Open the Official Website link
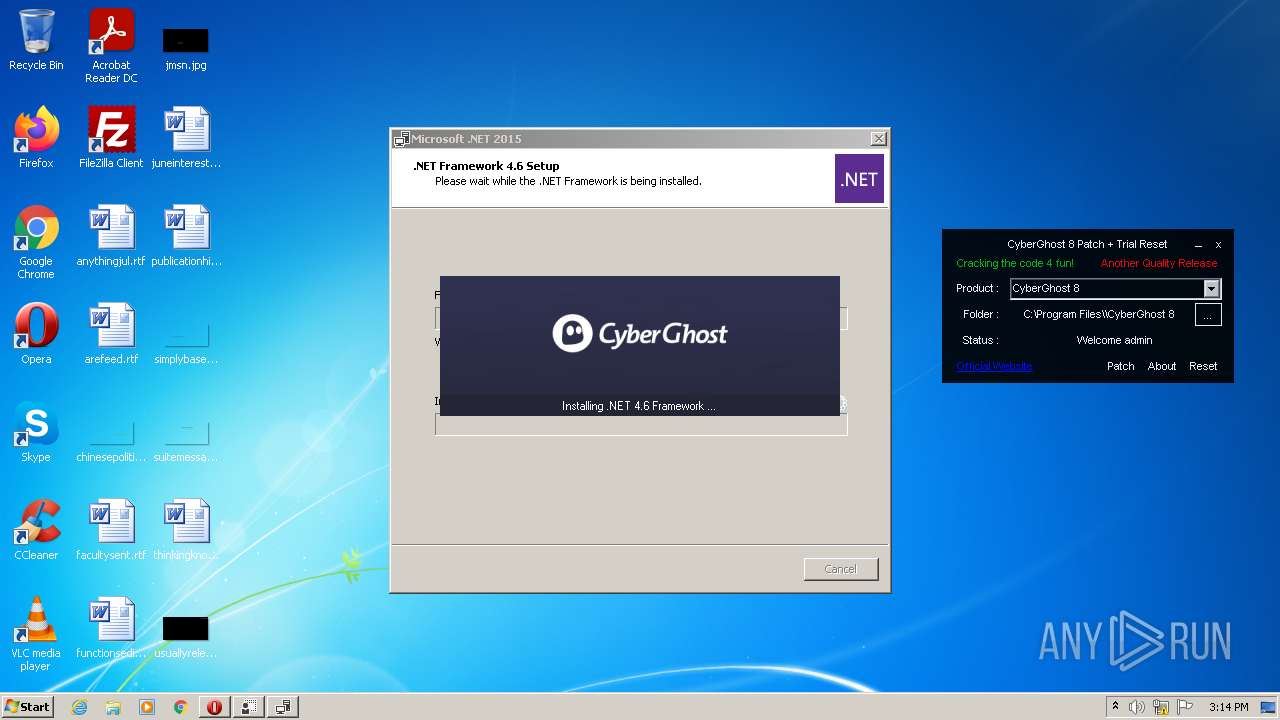Screen dimensions: 1280x720 [994, 366]
